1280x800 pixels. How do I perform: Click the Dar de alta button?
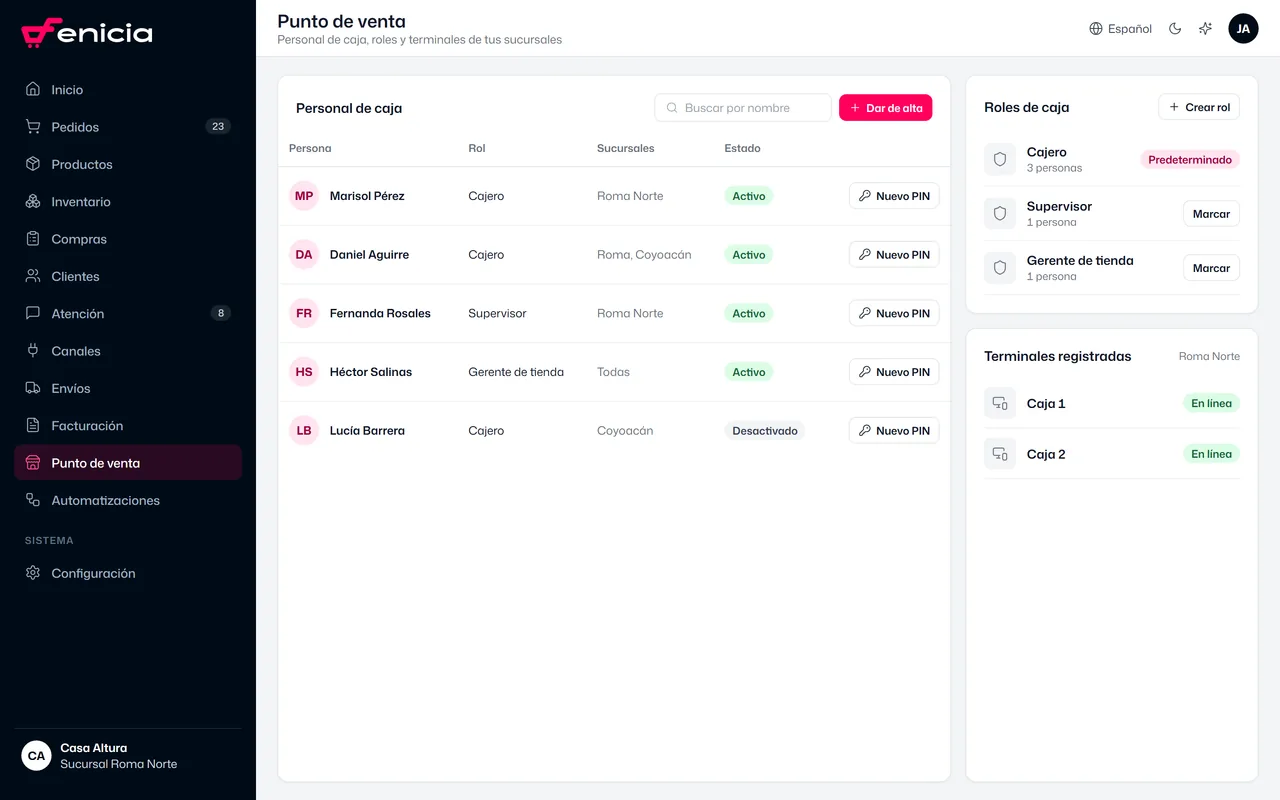click(x=886, y=108)
